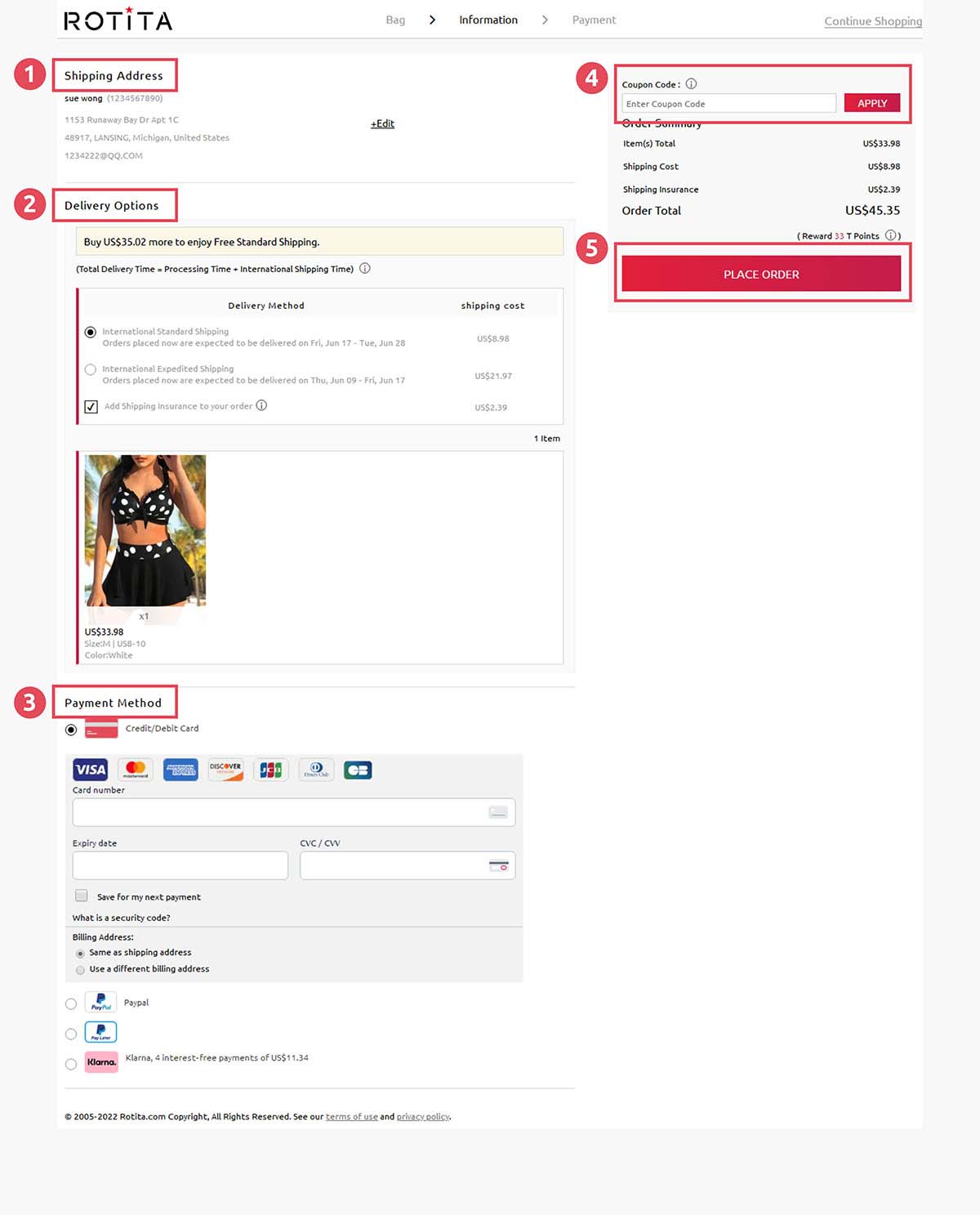Apply the coupon code
Image resolution: width=980 pixels, height=1215 pixels.
[x=872, y=103]
